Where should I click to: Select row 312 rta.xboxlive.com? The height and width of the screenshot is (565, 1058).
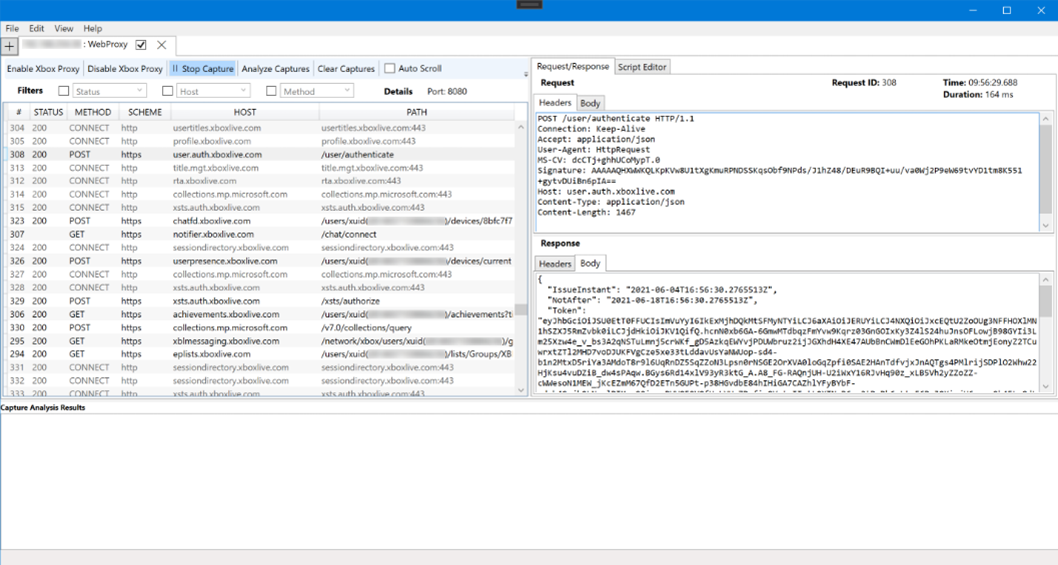pyautogui.click(x=260, y=181)
